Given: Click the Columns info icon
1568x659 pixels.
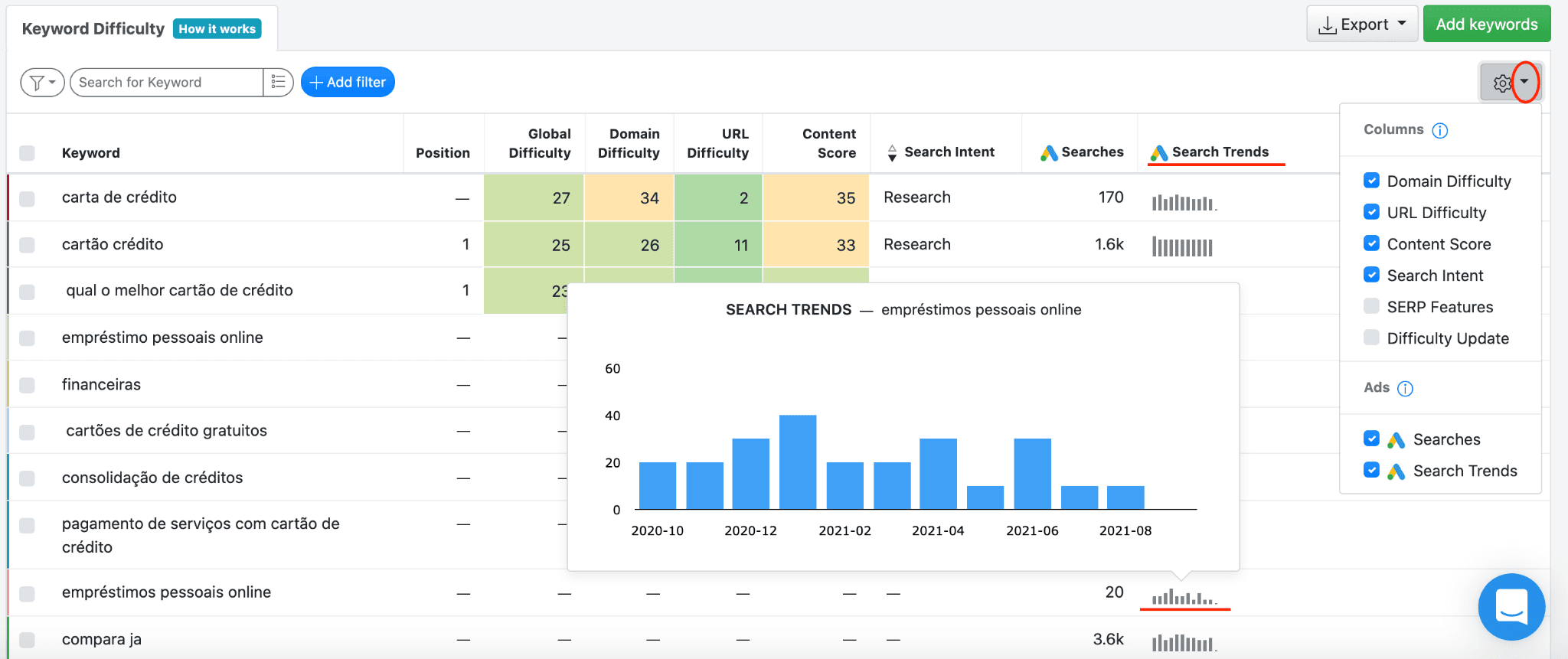Looking at the screenshot, I should pyautogui.click(x=1440, y=130).
